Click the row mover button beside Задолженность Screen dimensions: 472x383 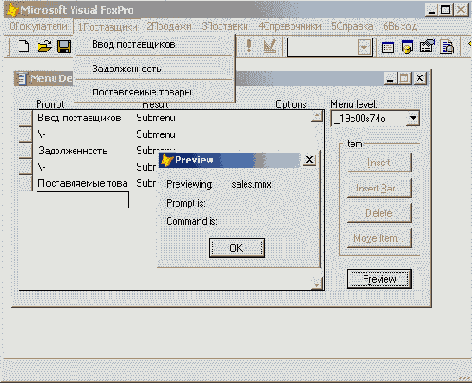pyautogui.click(x=26, y=151)
